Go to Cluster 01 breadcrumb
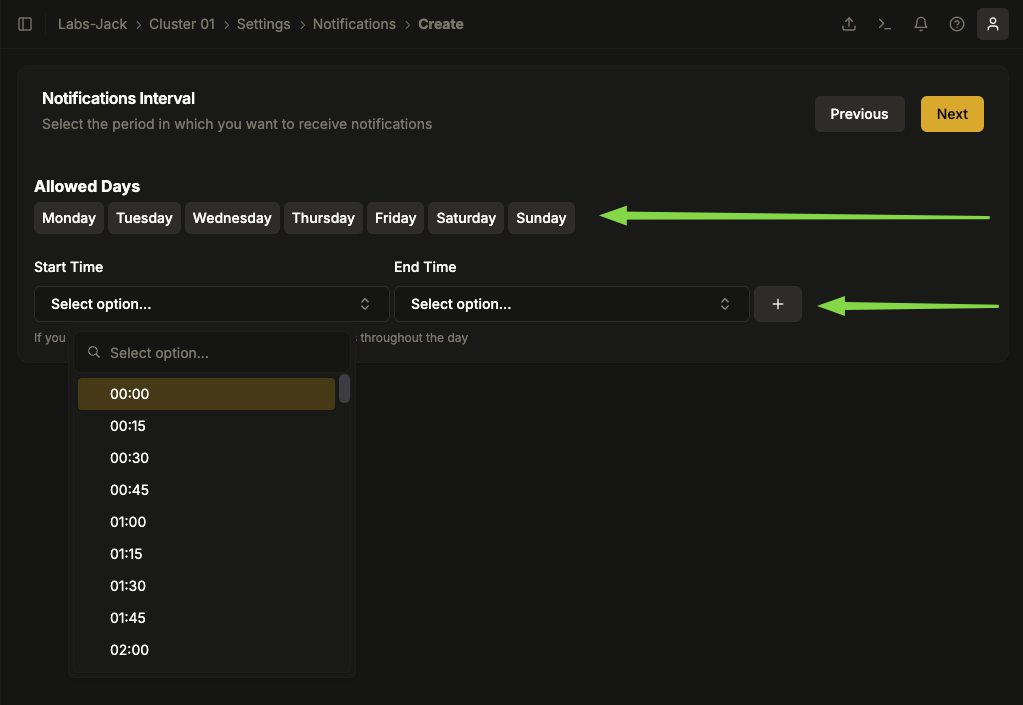The image size is (1023, 705). click(181, 24)
